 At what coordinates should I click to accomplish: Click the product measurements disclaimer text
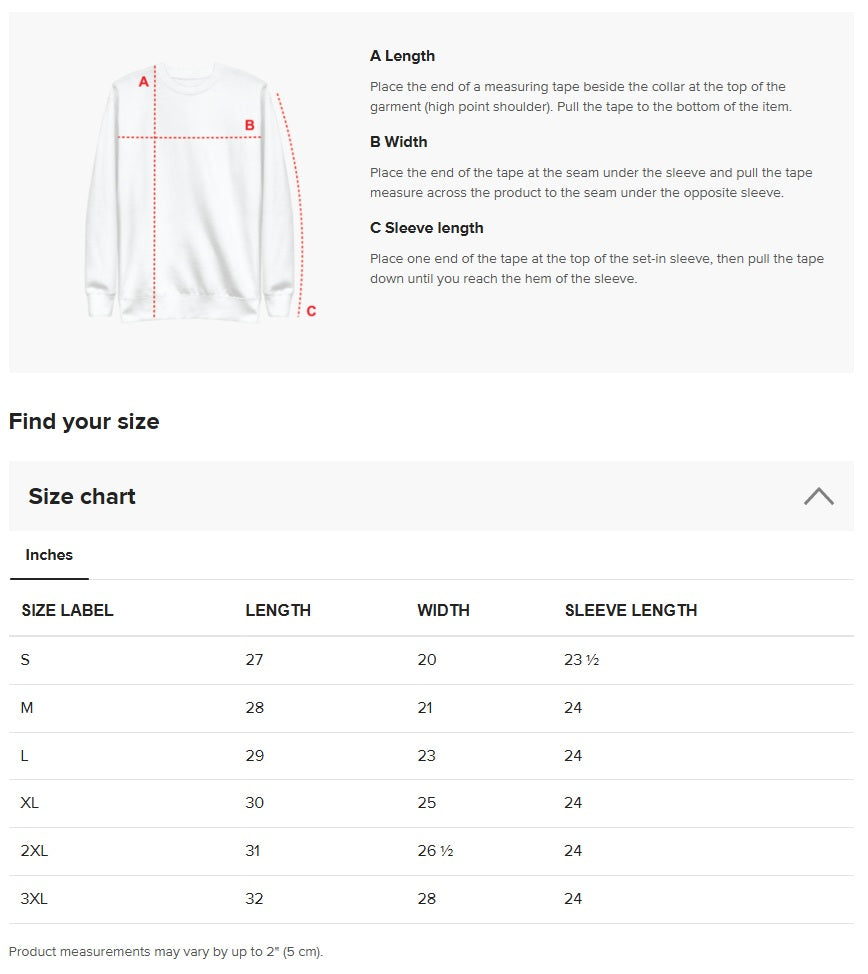click(166, 951)
